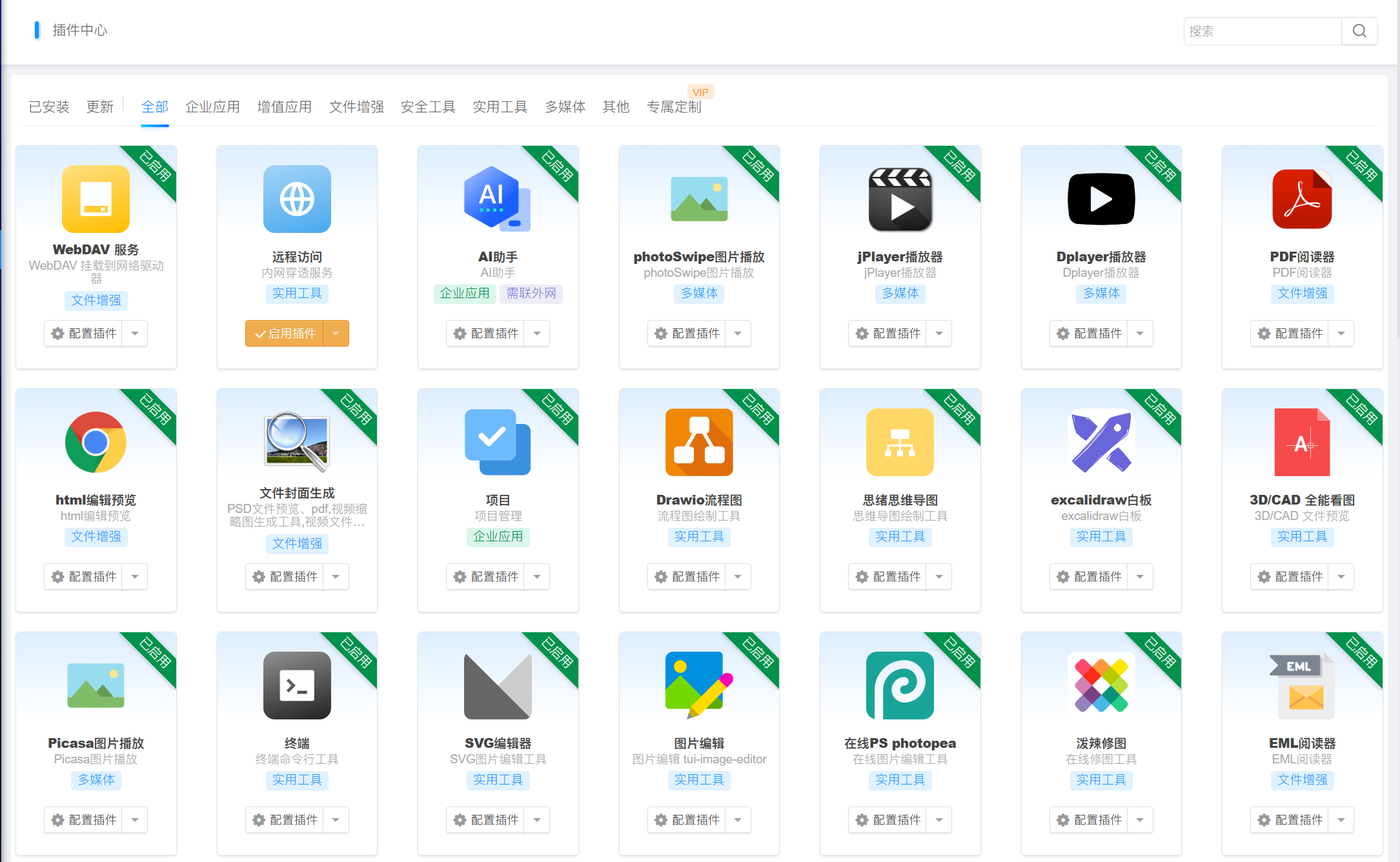Select the EML阅读器 envelope icon

1302,685
